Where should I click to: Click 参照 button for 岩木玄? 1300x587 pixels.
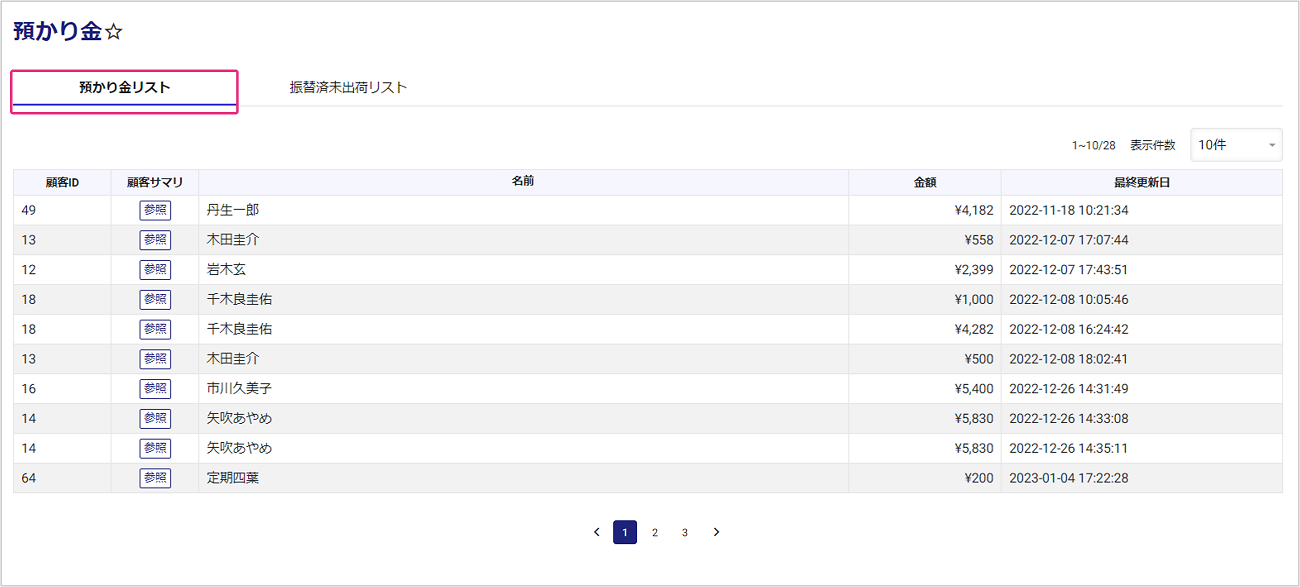coord(155,270)
